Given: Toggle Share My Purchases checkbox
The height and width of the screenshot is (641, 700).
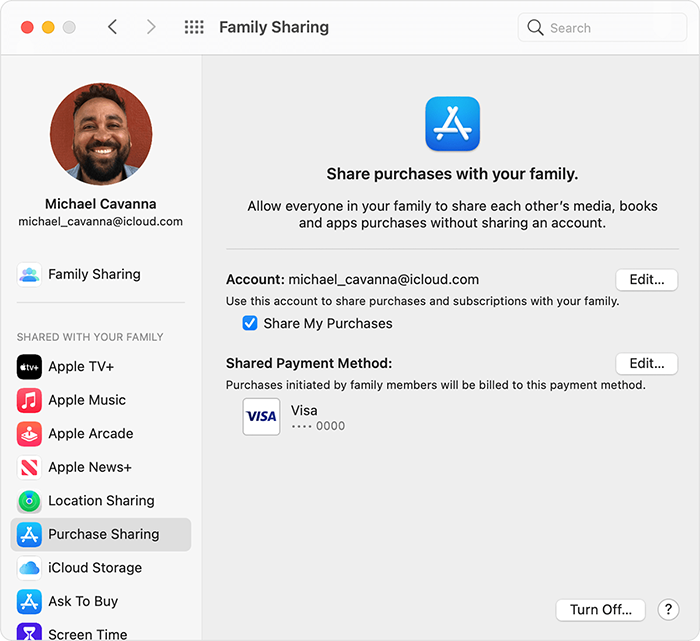Looking at the screenshot, I should click(250, 323).
